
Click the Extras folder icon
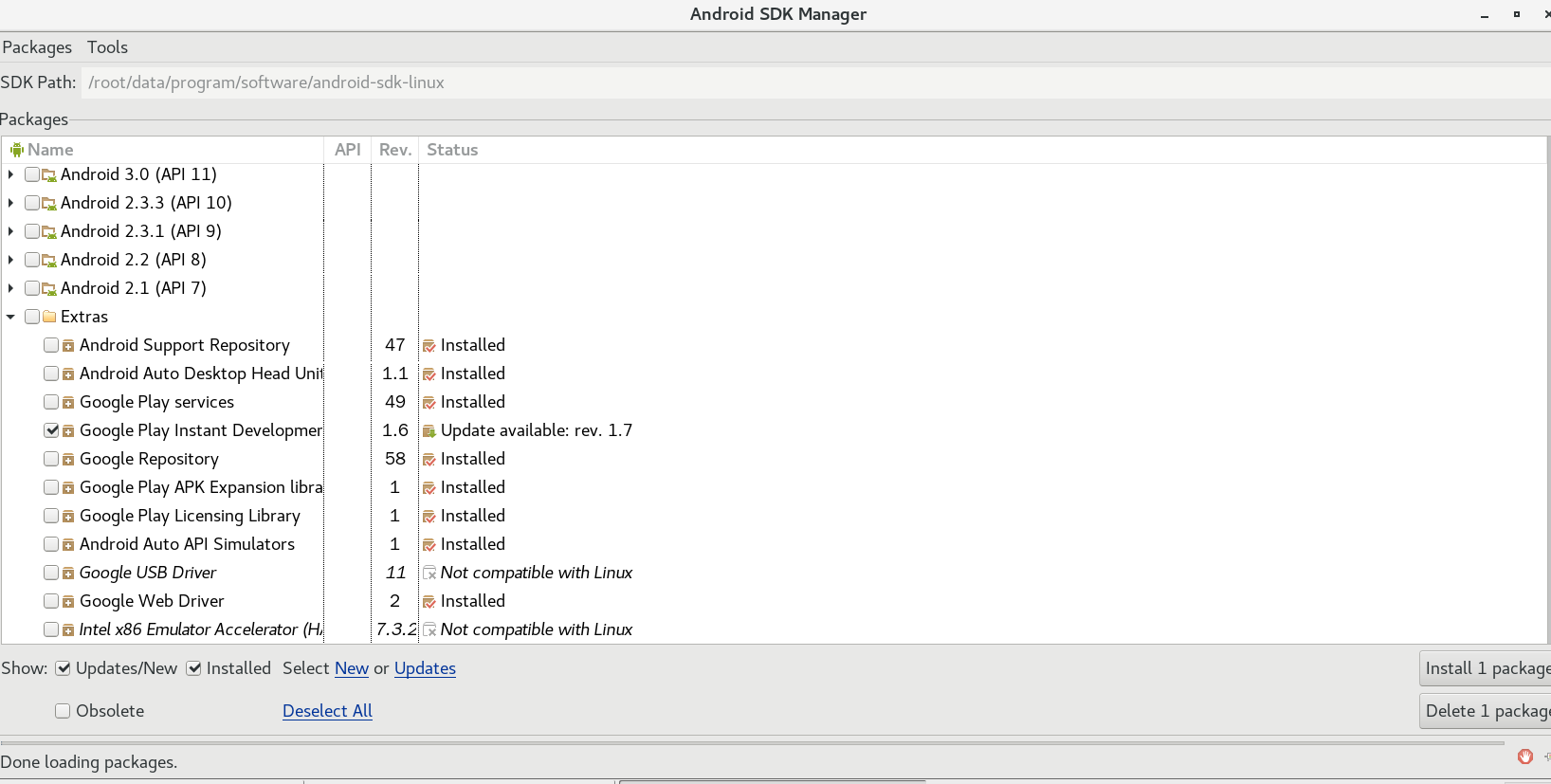tap(49, 317)
